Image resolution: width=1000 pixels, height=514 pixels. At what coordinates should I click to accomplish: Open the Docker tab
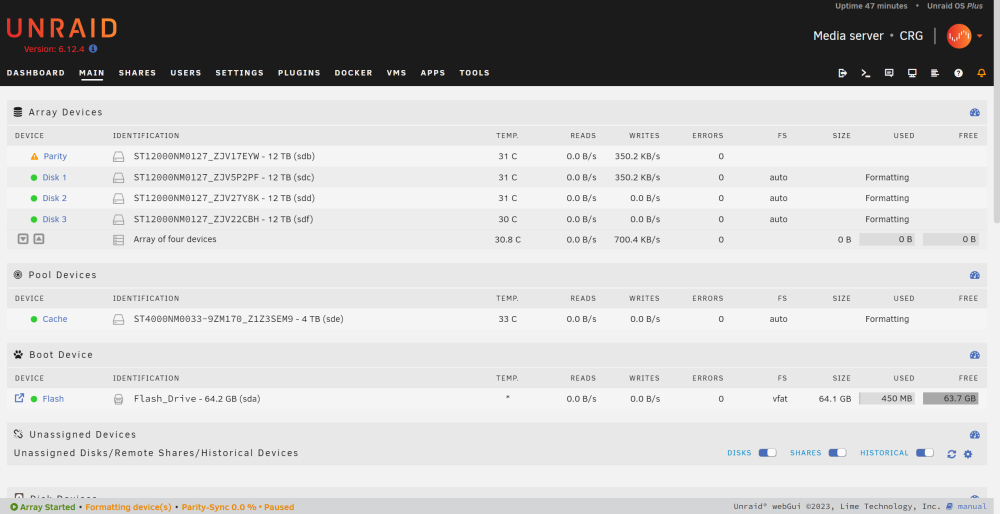pyautogui.click(x=353, y=73)
